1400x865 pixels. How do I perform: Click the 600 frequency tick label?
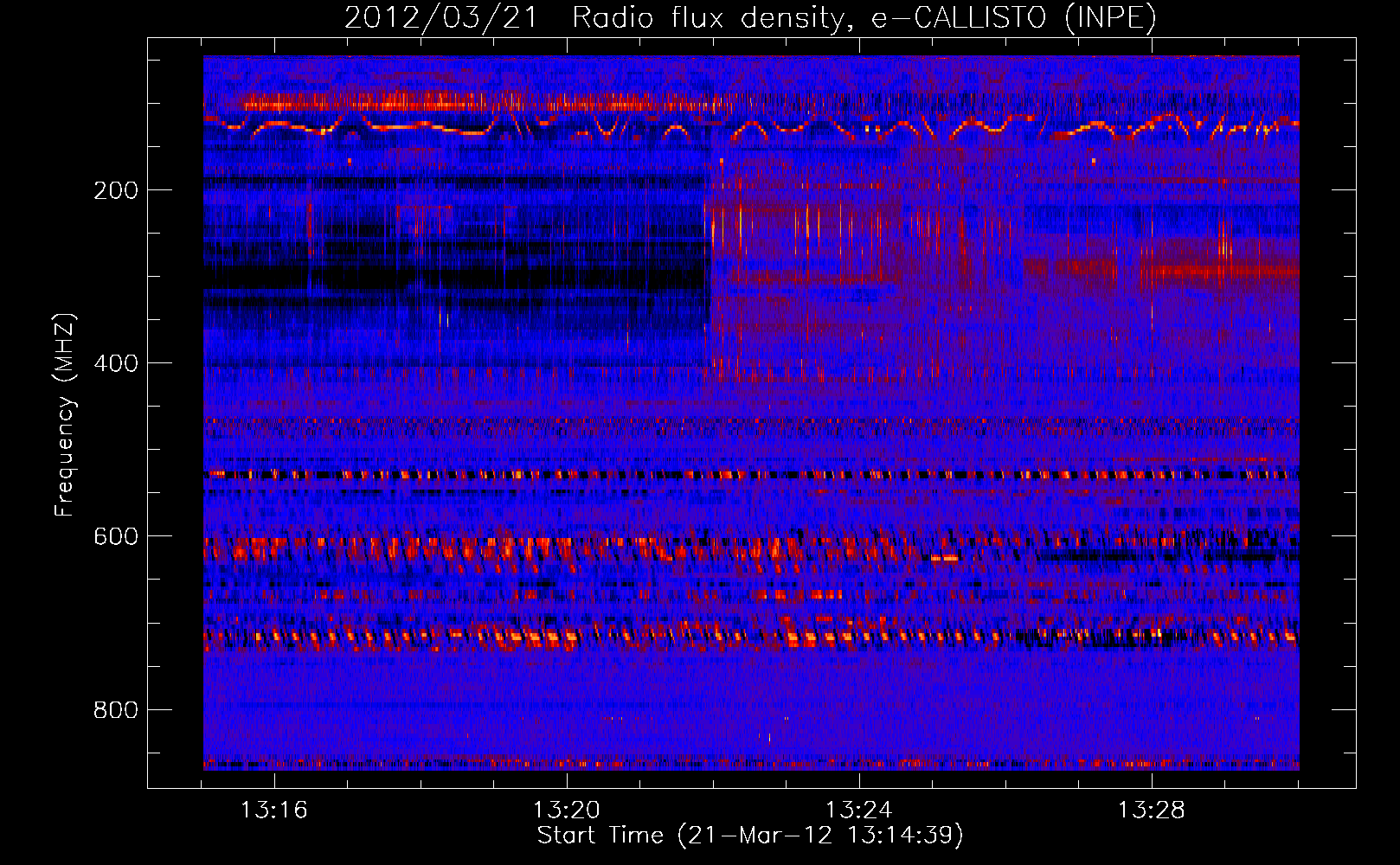pyautogui.click(x=116, y=536)
